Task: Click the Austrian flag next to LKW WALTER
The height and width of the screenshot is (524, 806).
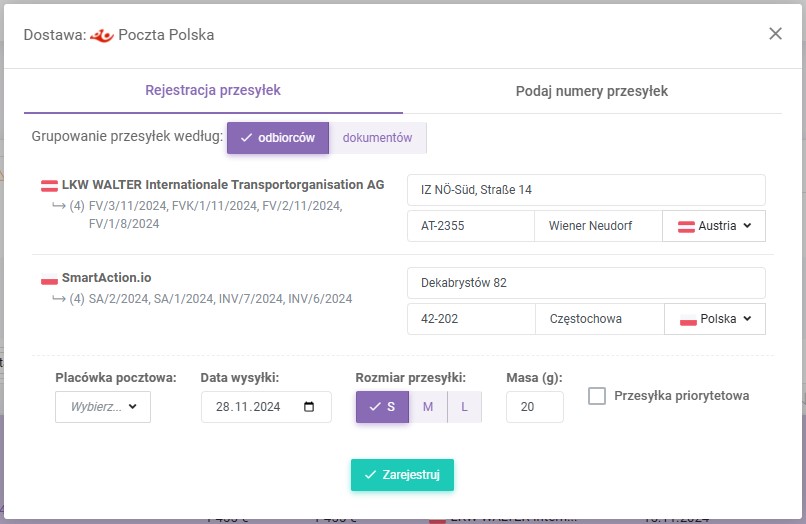Action: coord(49,186)
